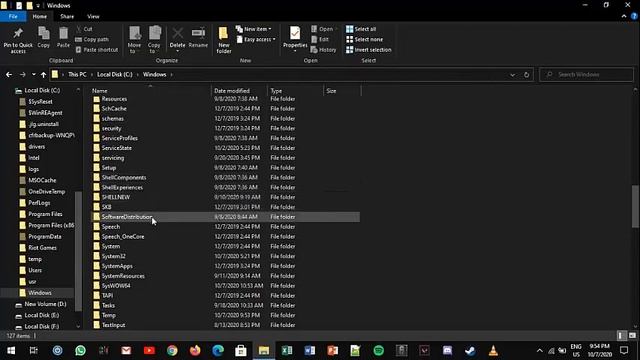640x360 pixels.
Task: Select Users folder in navigation pane
Action: (35, 270)
